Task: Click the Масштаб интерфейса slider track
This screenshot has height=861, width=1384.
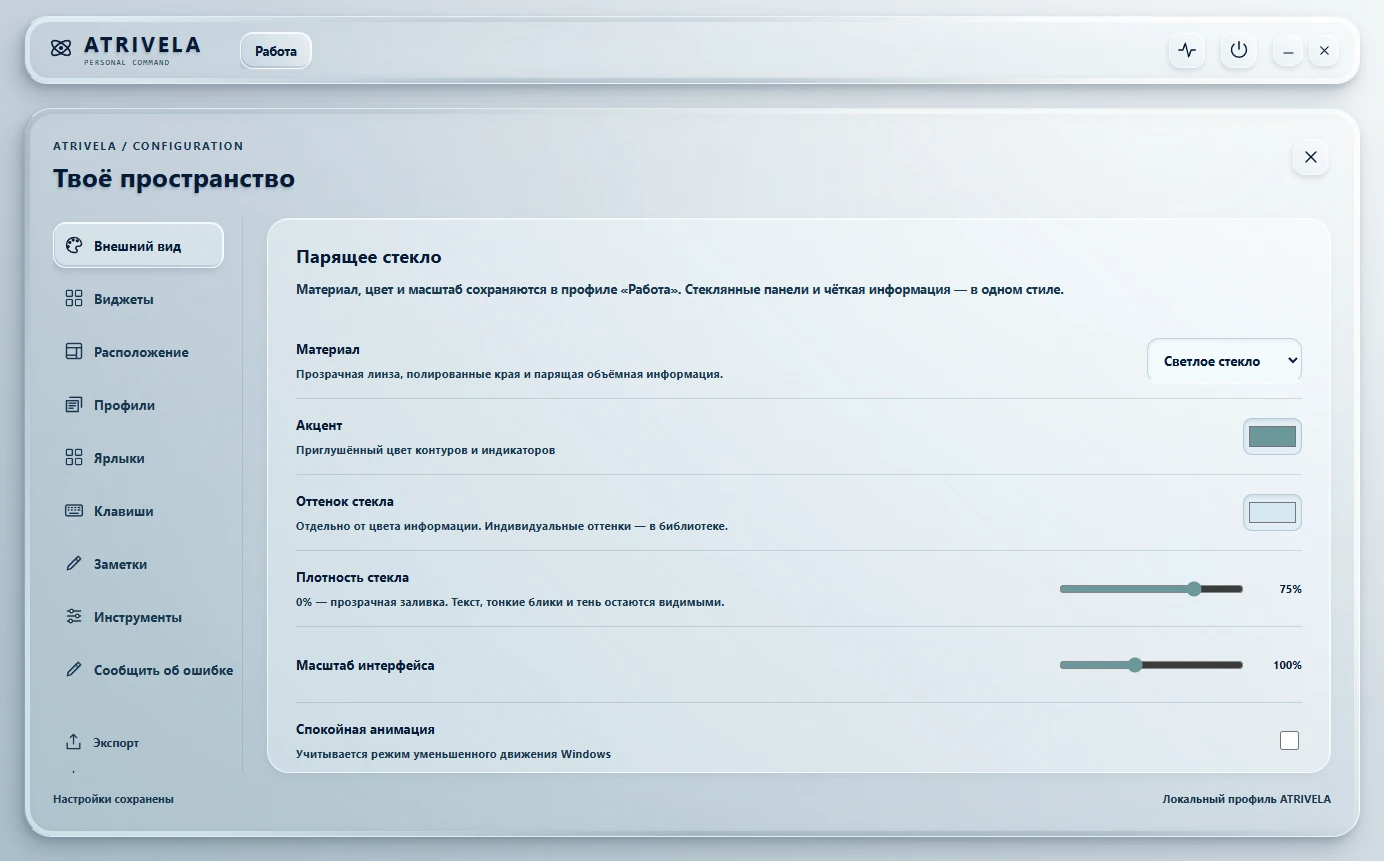Action: pos(1151,665)
